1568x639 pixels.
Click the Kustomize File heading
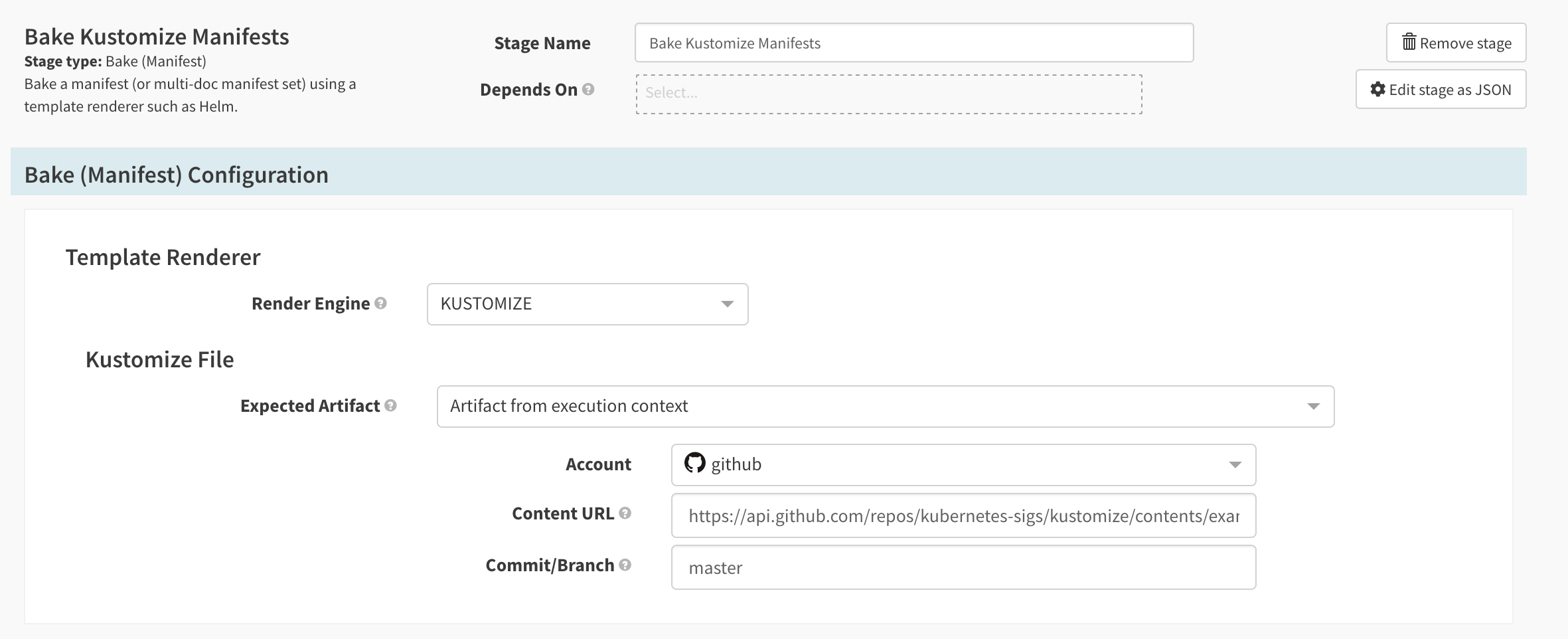point(159,359)
